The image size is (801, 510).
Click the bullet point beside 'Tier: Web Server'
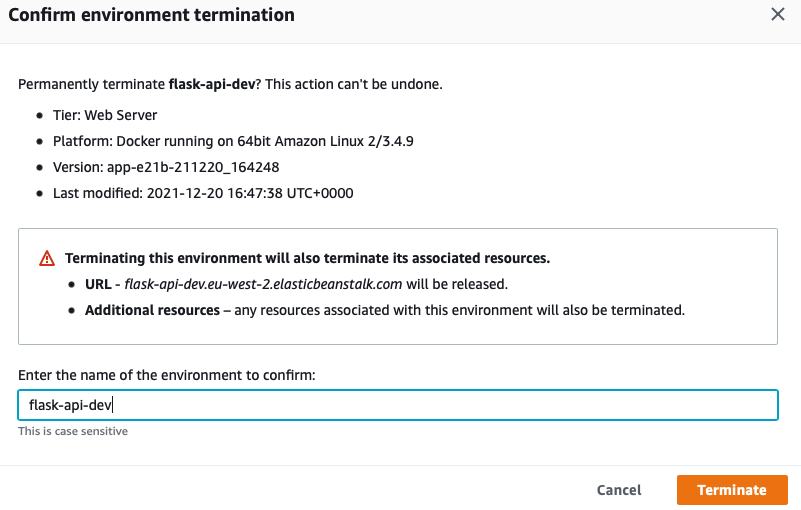(39, 116)
